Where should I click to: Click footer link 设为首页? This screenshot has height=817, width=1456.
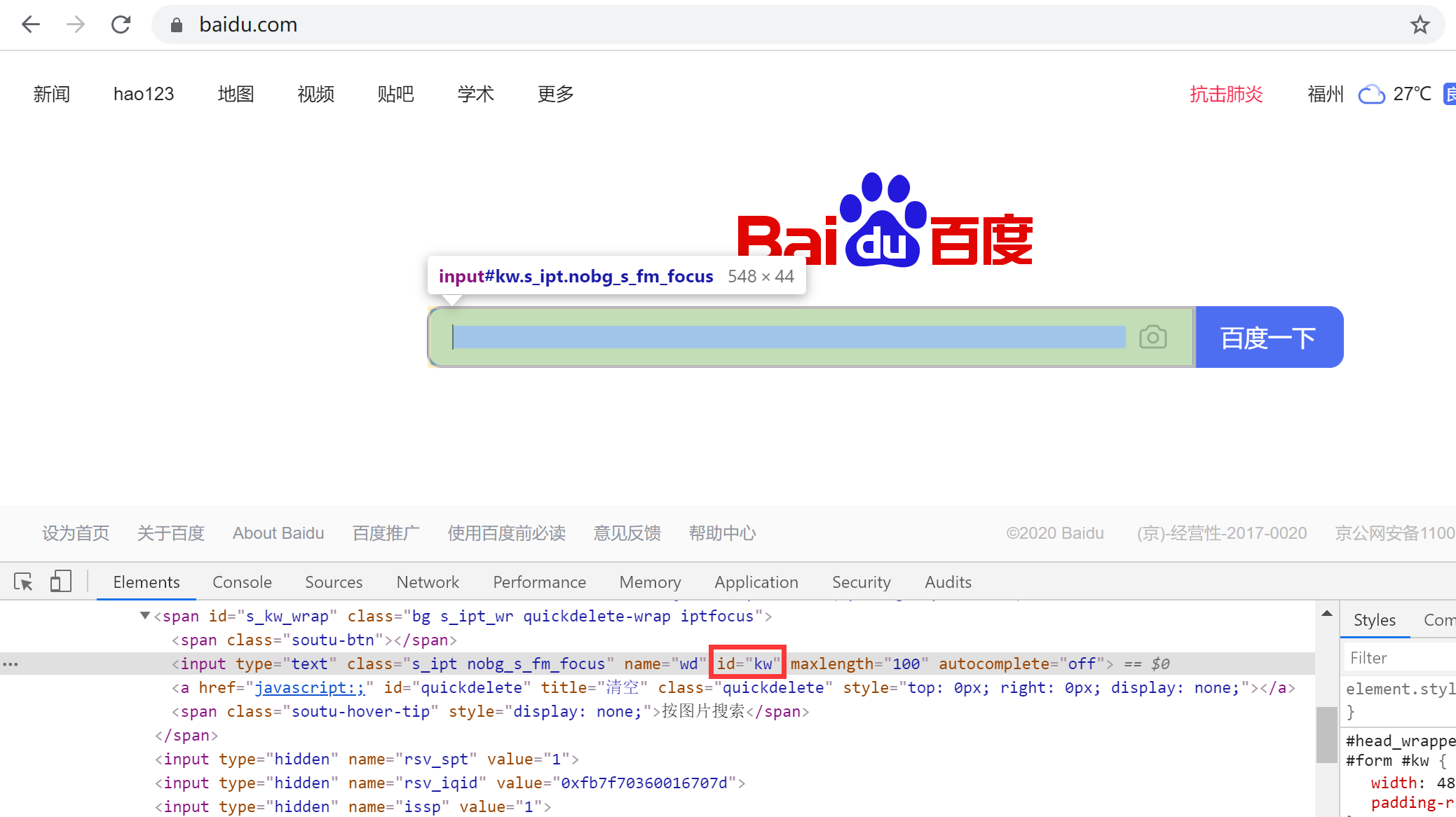pyautogui.click(x=76, y=533)
